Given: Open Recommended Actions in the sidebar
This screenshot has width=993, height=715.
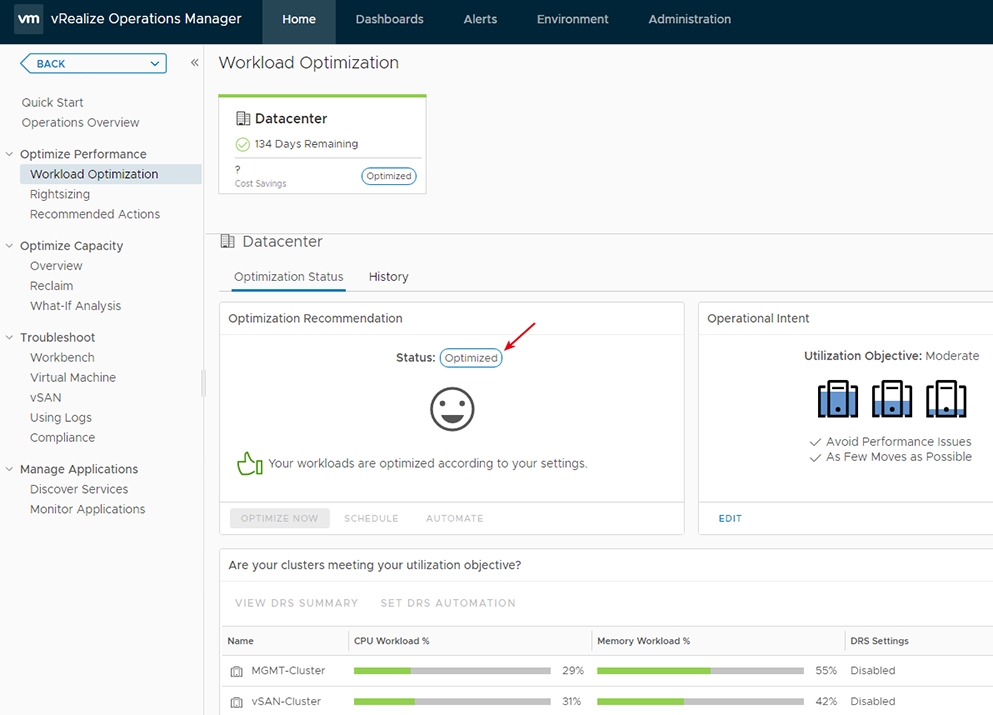Looking at the screenshot, I should (95, 215).
